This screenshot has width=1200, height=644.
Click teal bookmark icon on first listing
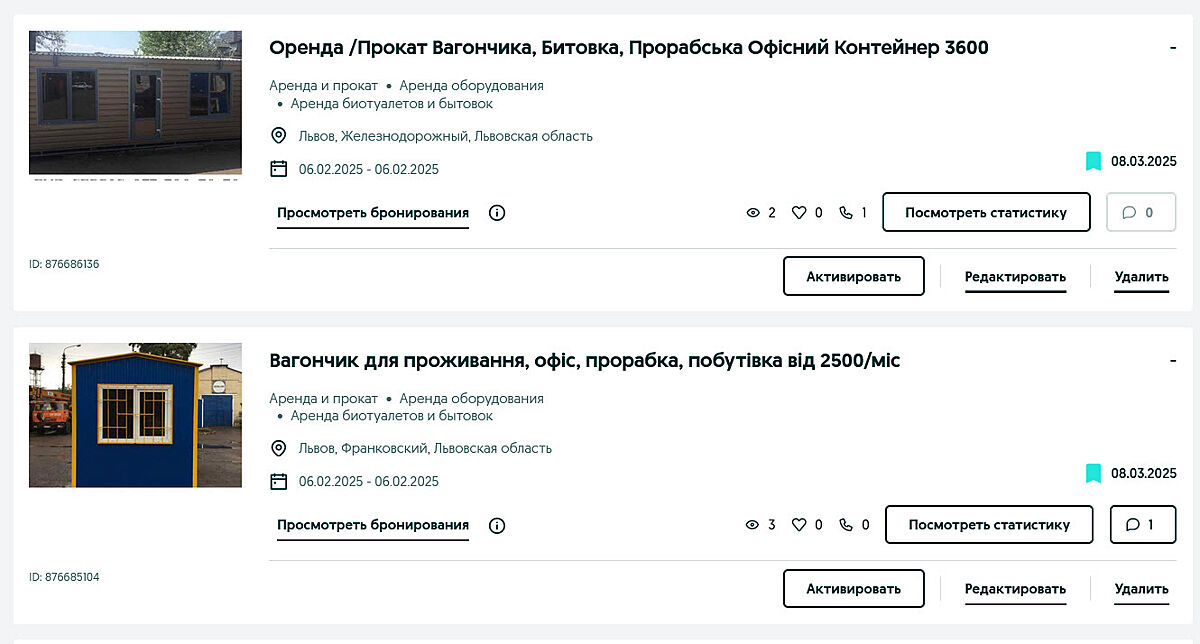pyautogui.click(x=1094, y=161)
